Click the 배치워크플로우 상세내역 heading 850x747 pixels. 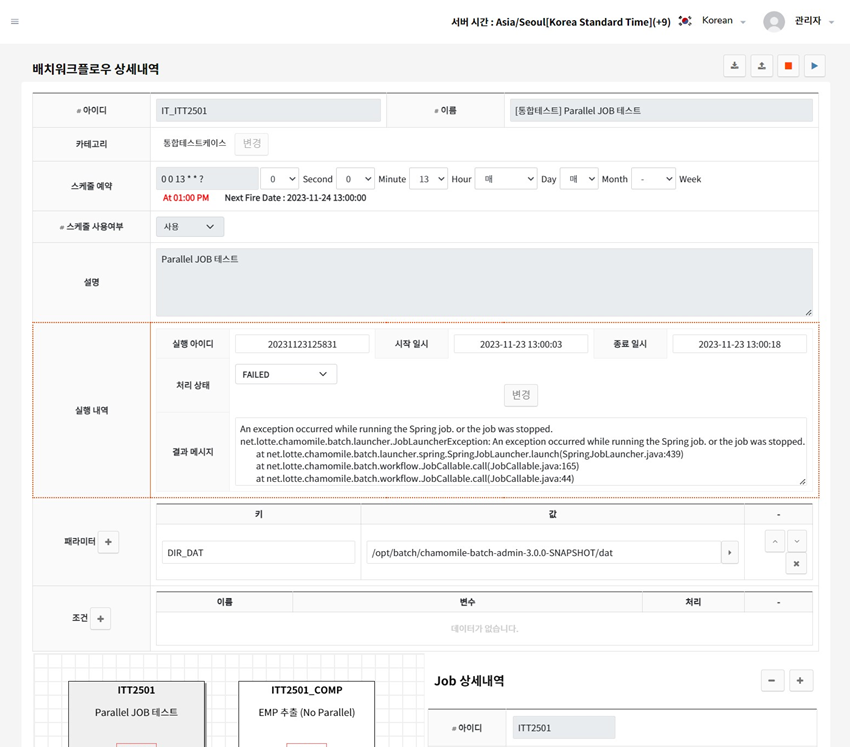tap(95, 69)
